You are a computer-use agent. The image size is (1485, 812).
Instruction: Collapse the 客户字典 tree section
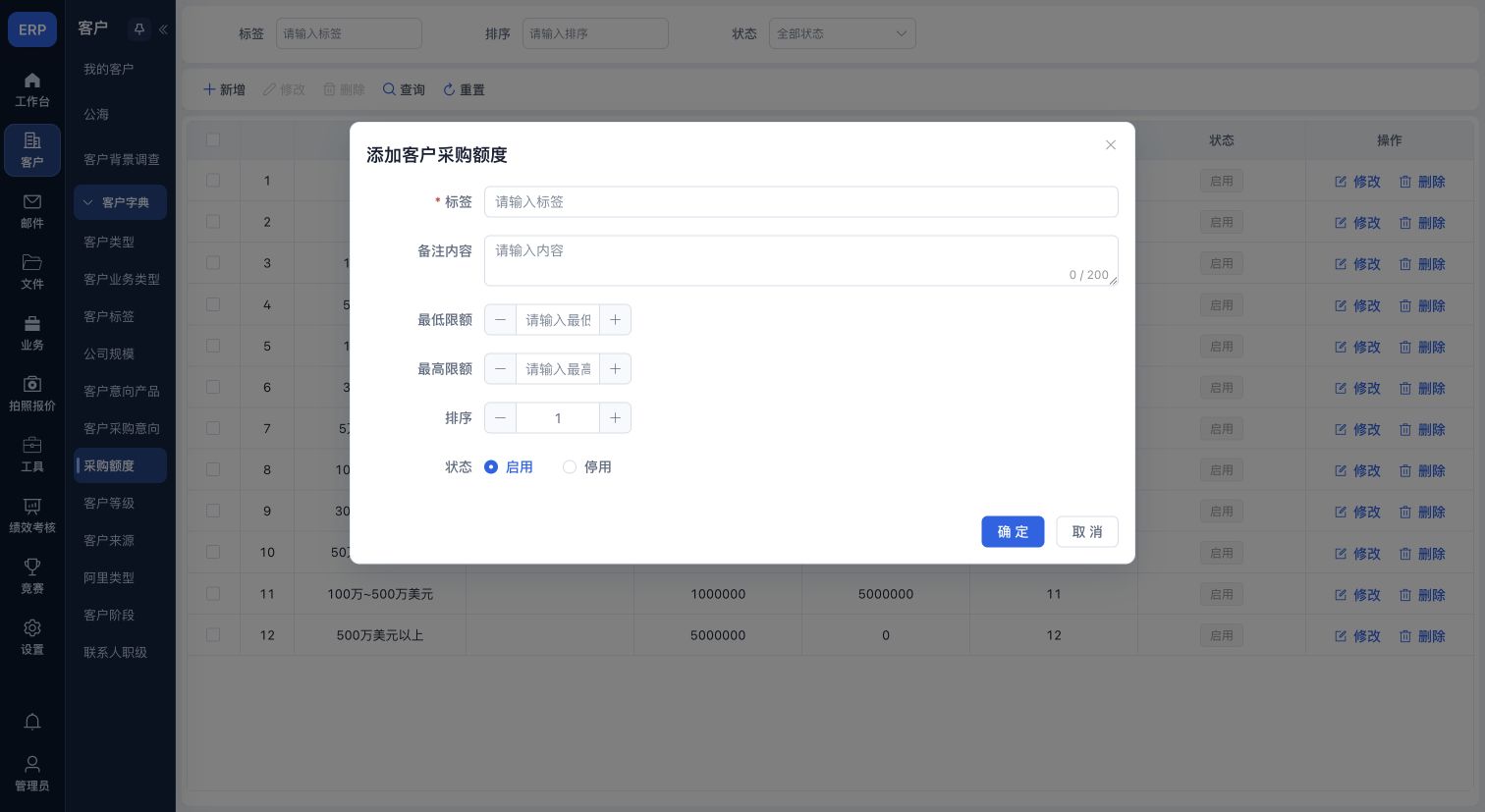[120, 202]
